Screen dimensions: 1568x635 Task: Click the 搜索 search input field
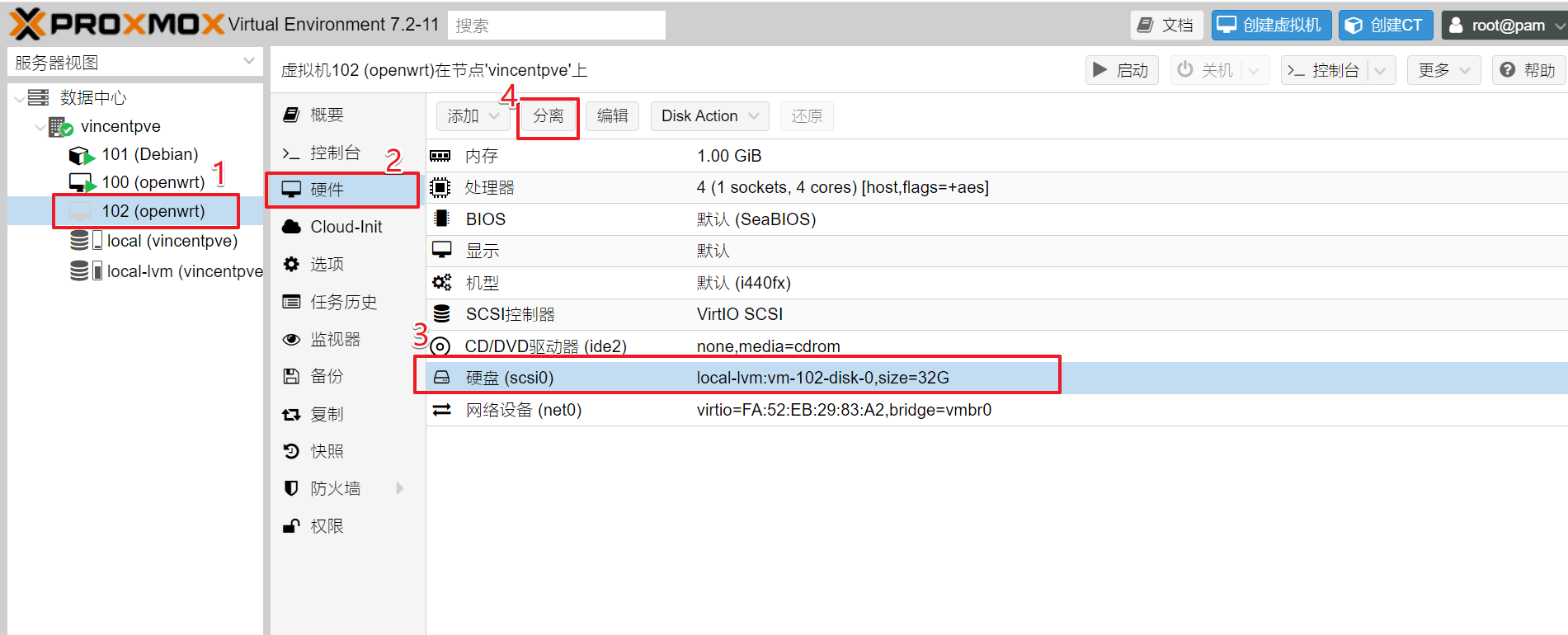556,26
